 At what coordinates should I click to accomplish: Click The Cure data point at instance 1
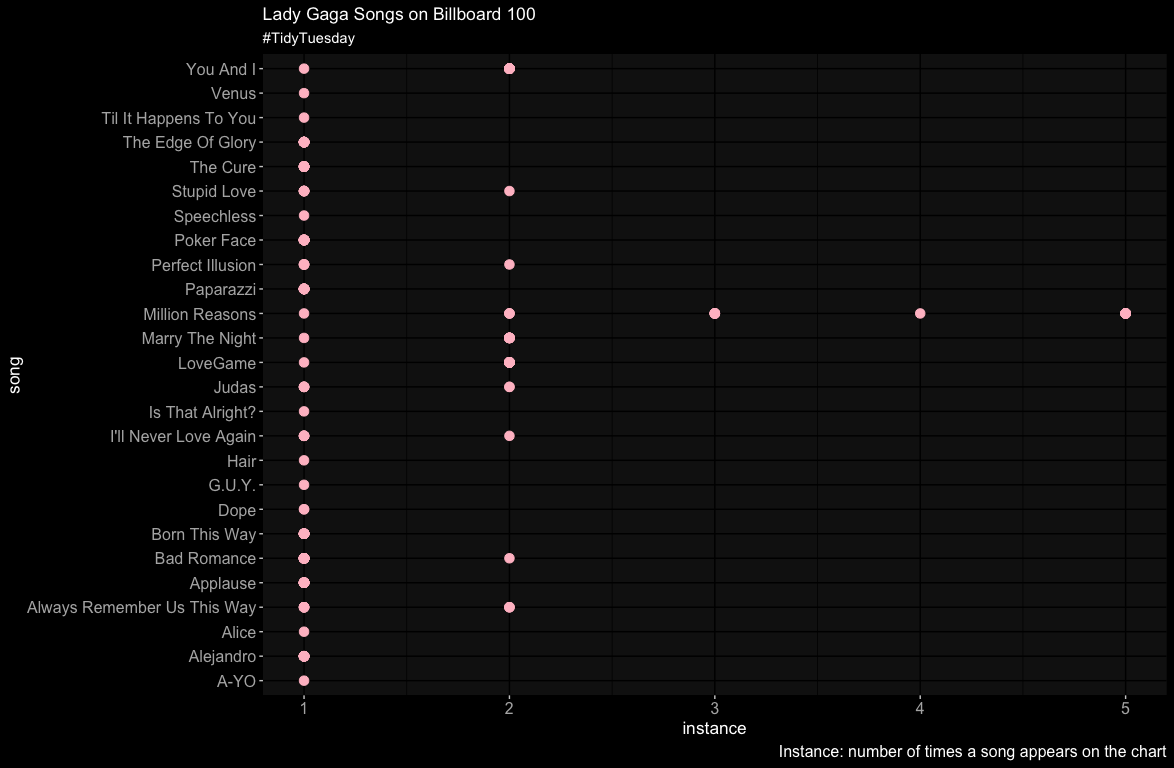(x=304, y=167)
